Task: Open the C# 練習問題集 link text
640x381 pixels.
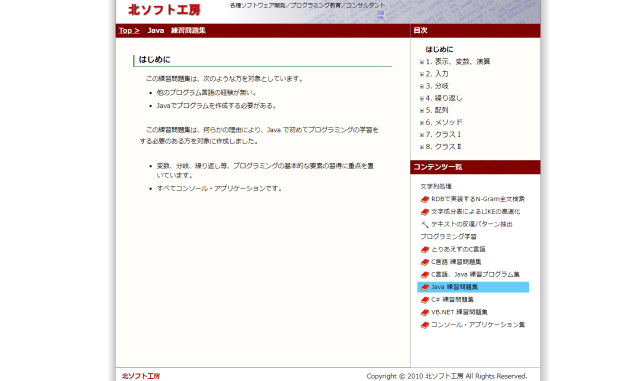Action: [452, 299]
